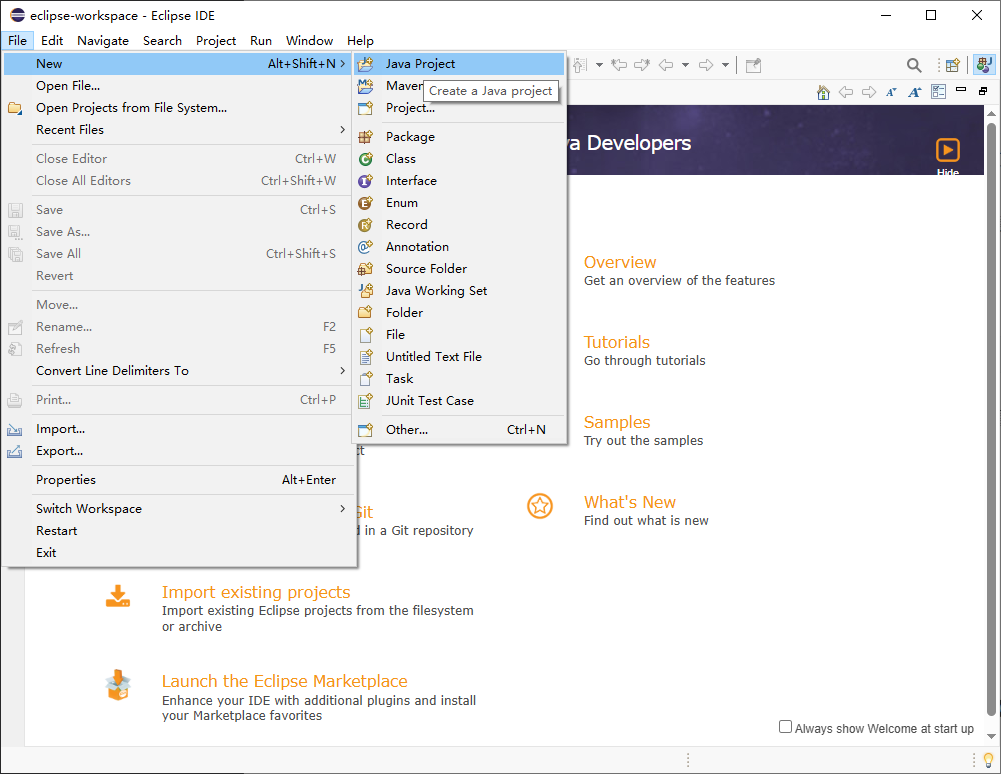Enable Always show Welcome at start up

pos(785,727)
